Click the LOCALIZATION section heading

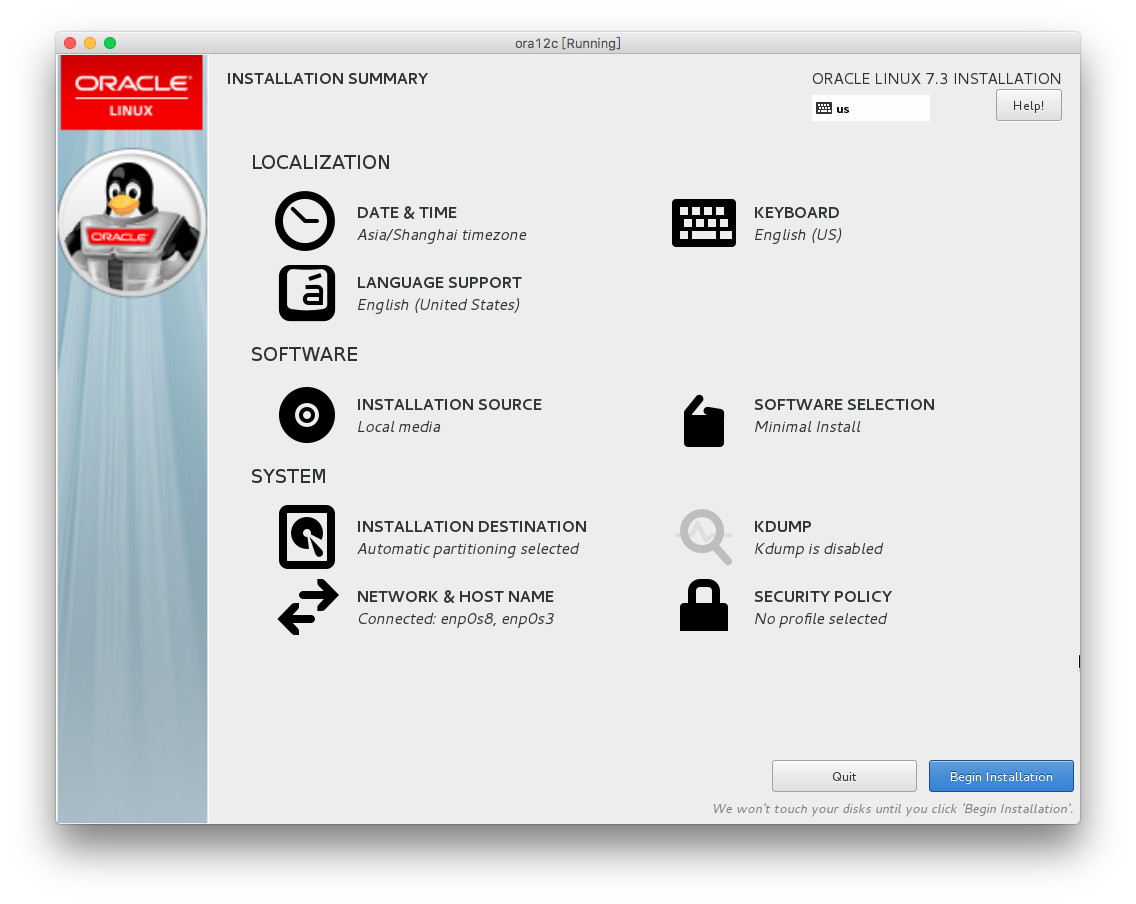click(x=321, y=162)
